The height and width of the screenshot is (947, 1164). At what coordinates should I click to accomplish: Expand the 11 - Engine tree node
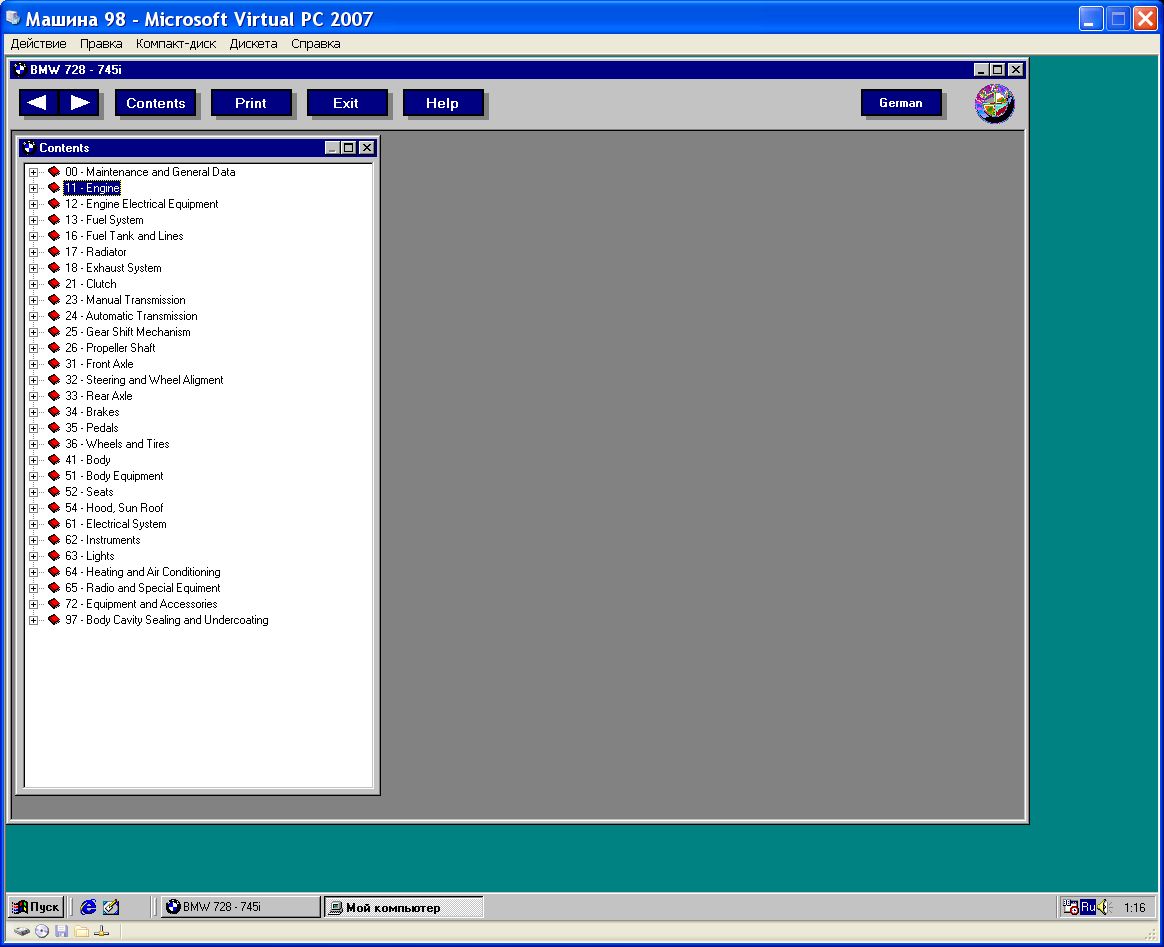(x=33, y=188)
